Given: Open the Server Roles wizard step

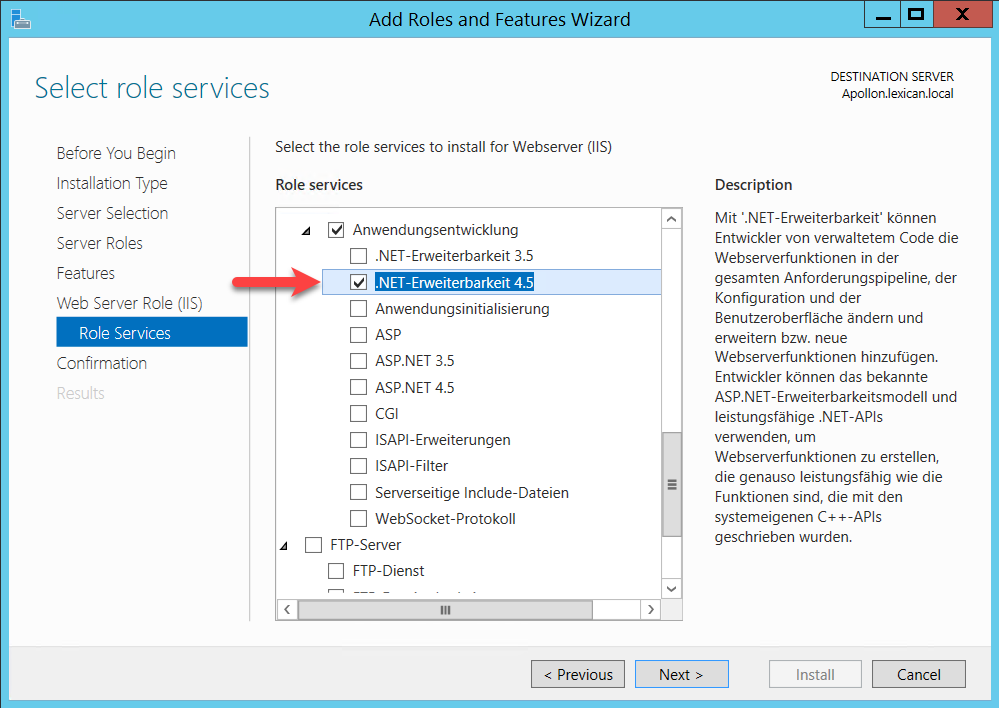Looking at the screenshot, I should tap(99, 243).
